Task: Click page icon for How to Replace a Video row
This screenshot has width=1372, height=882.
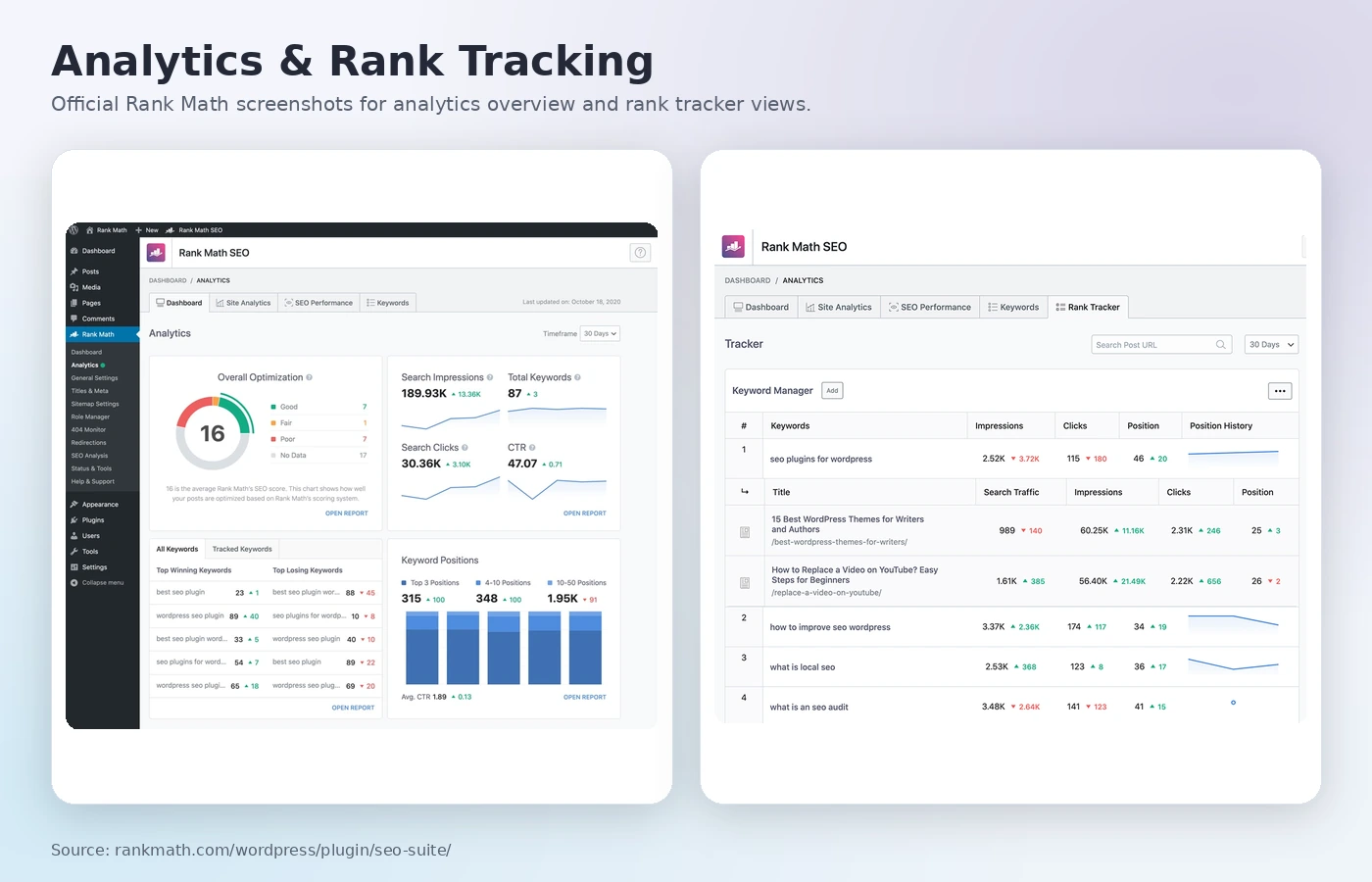Action: click(745, 583)
